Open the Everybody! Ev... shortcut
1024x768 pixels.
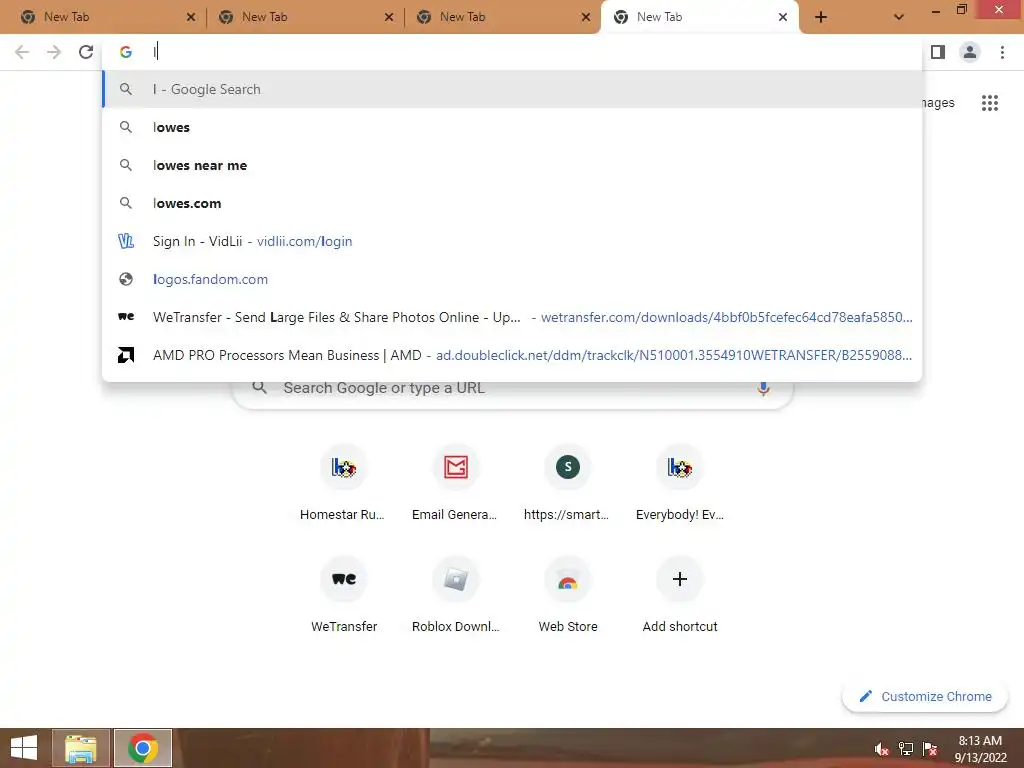tap(679, 483)
